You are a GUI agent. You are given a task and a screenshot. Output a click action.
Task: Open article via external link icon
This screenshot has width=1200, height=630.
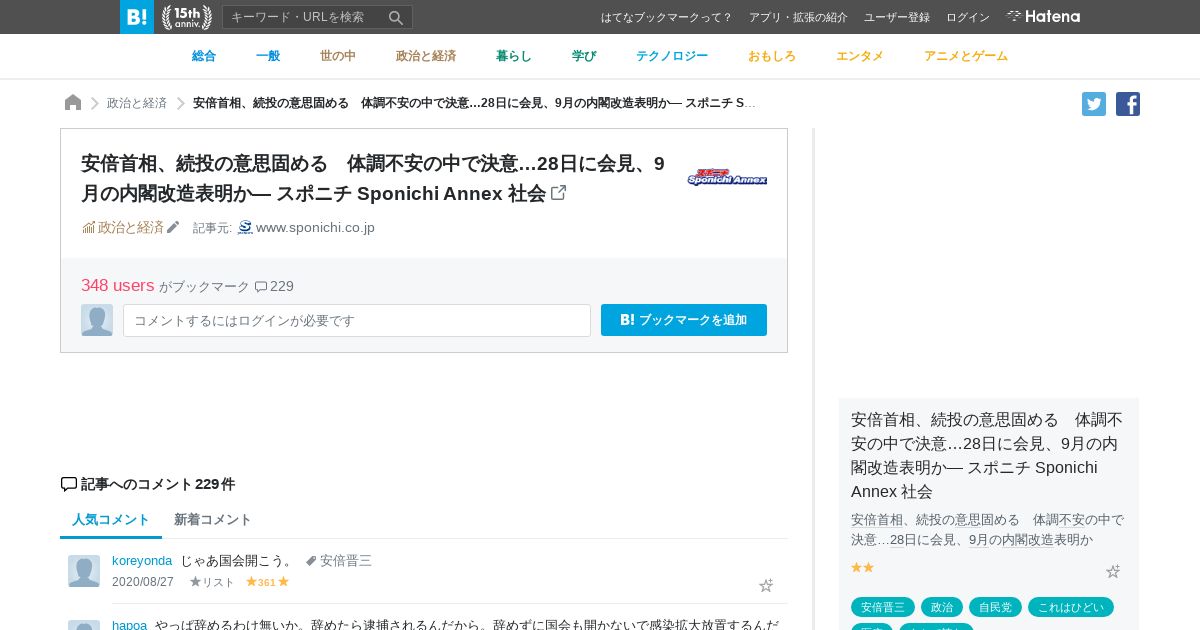coord(559,193)
